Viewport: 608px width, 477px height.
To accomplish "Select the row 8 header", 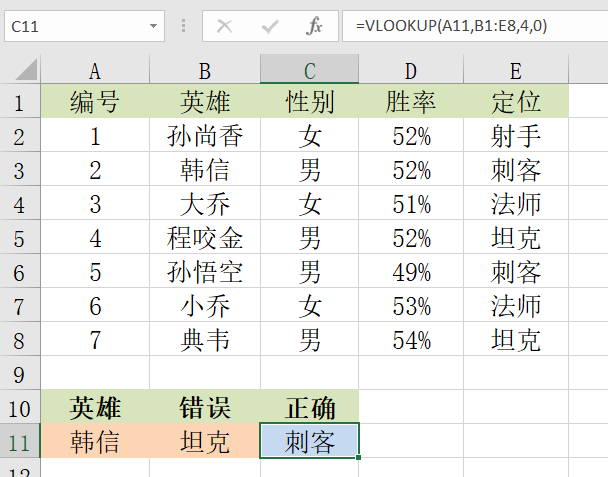I will [x=20, y=339].
